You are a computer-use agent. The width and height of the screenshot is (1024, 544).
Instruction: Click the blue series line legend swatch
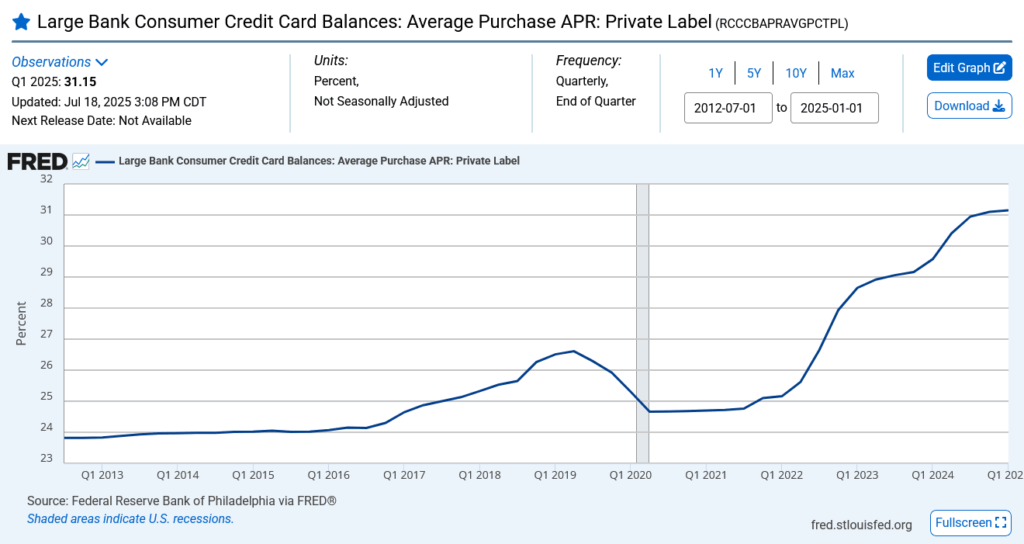point(104,160)
